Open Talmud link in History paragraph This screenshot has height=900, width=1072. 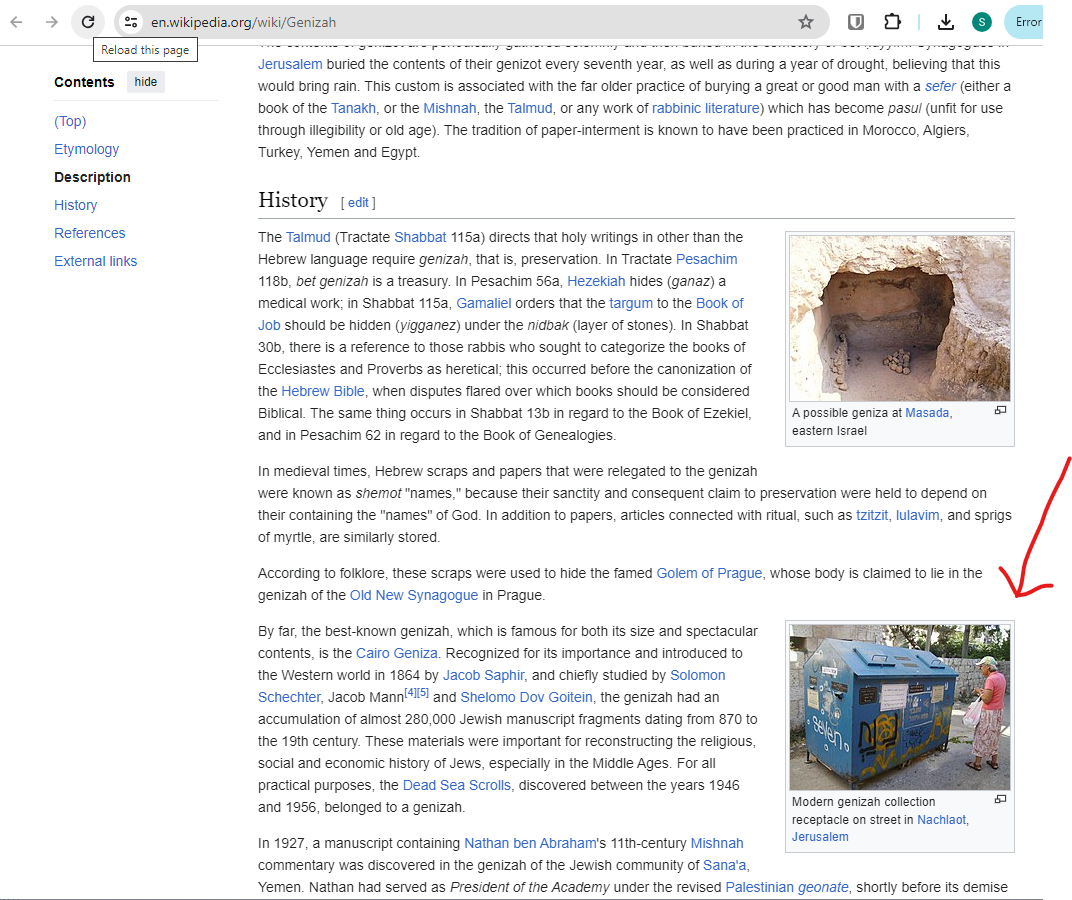tap(308, 237)
